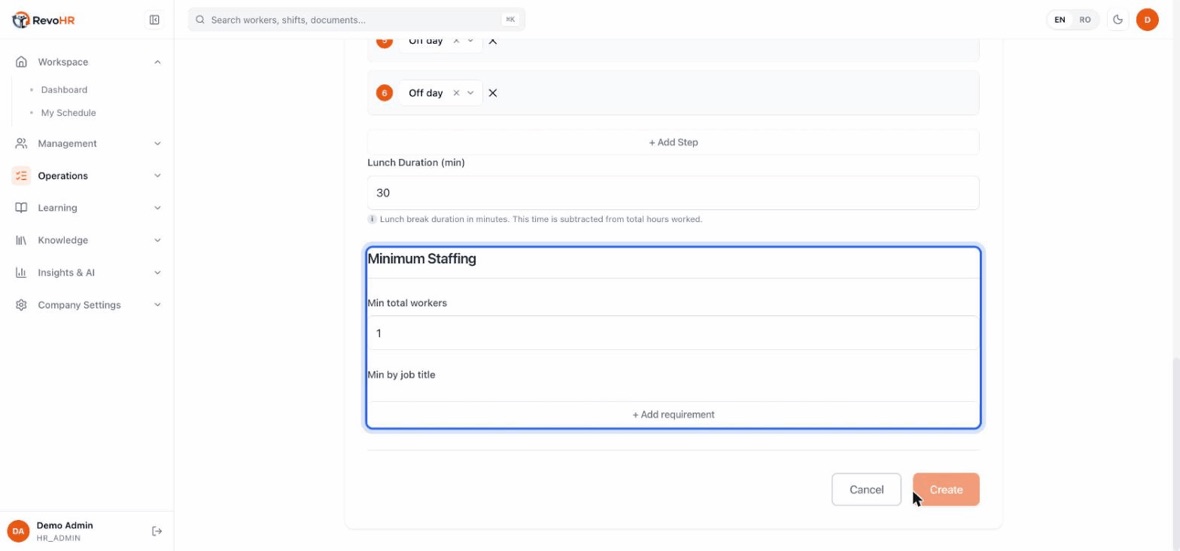Click the Cancel button
The height and width of the screenshot is (551, 1180).
click(x=866, y=489)
